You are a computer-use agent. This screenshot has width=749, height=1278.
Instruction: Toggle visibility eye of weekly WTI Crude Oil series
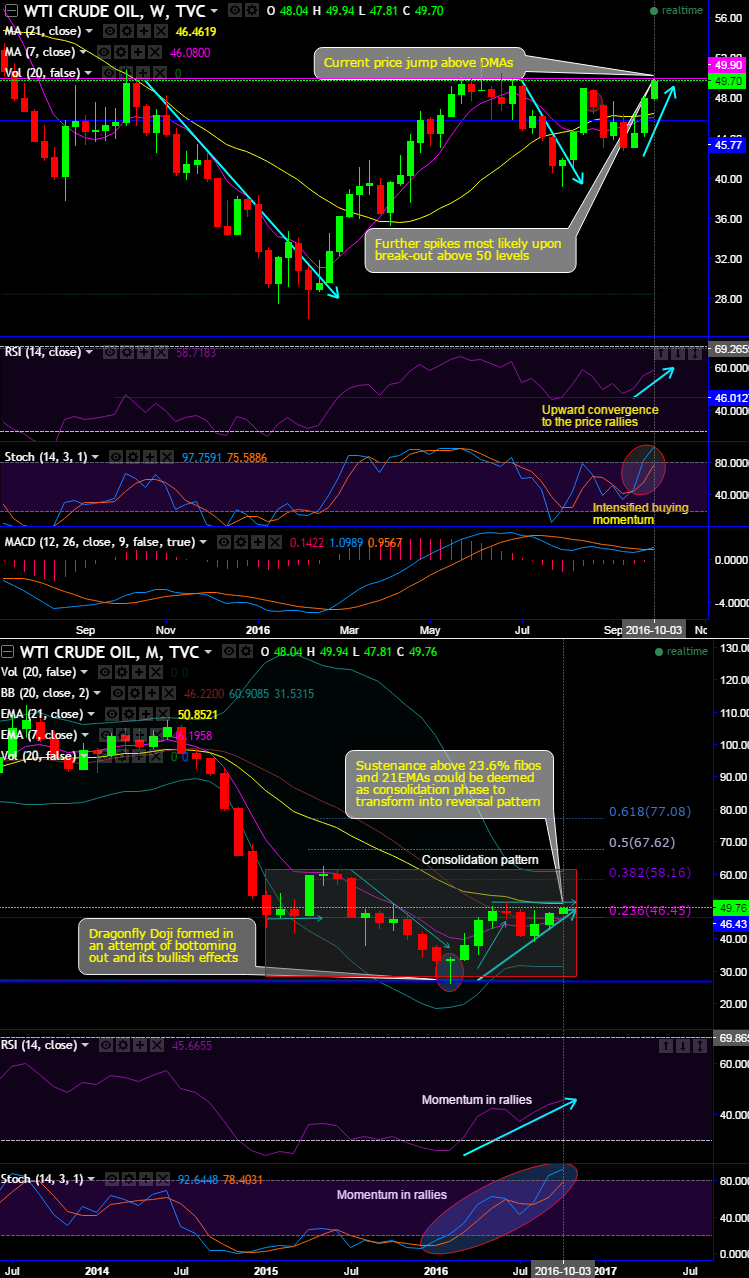235,10
